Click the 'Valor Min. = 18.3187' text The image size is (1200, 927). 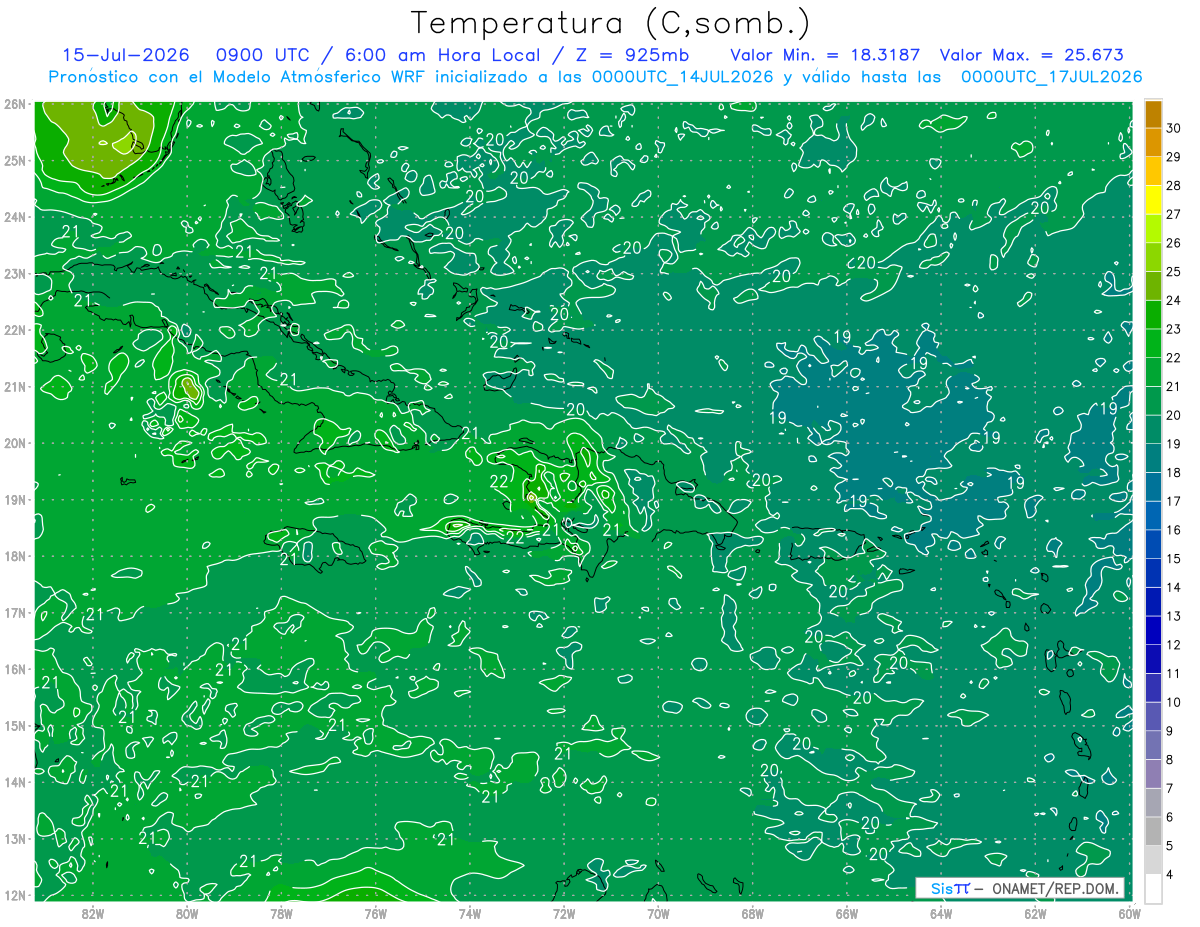pos(825,55)
